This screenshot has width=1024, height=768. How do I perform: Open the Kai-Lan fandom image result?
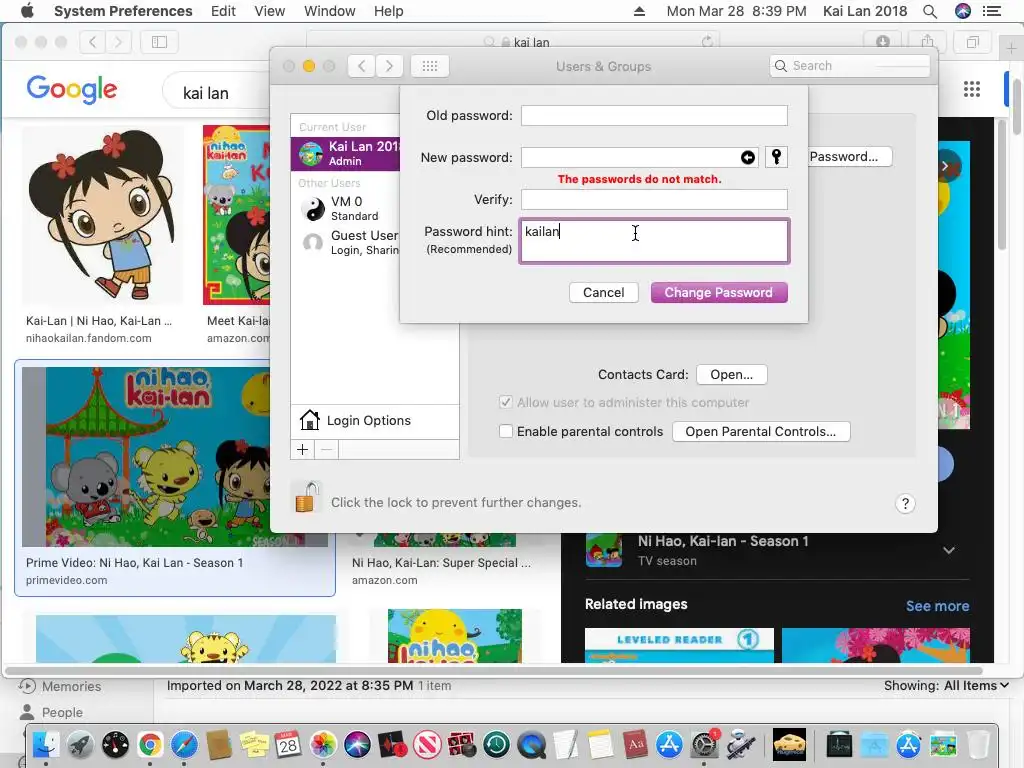coord(103,214)
